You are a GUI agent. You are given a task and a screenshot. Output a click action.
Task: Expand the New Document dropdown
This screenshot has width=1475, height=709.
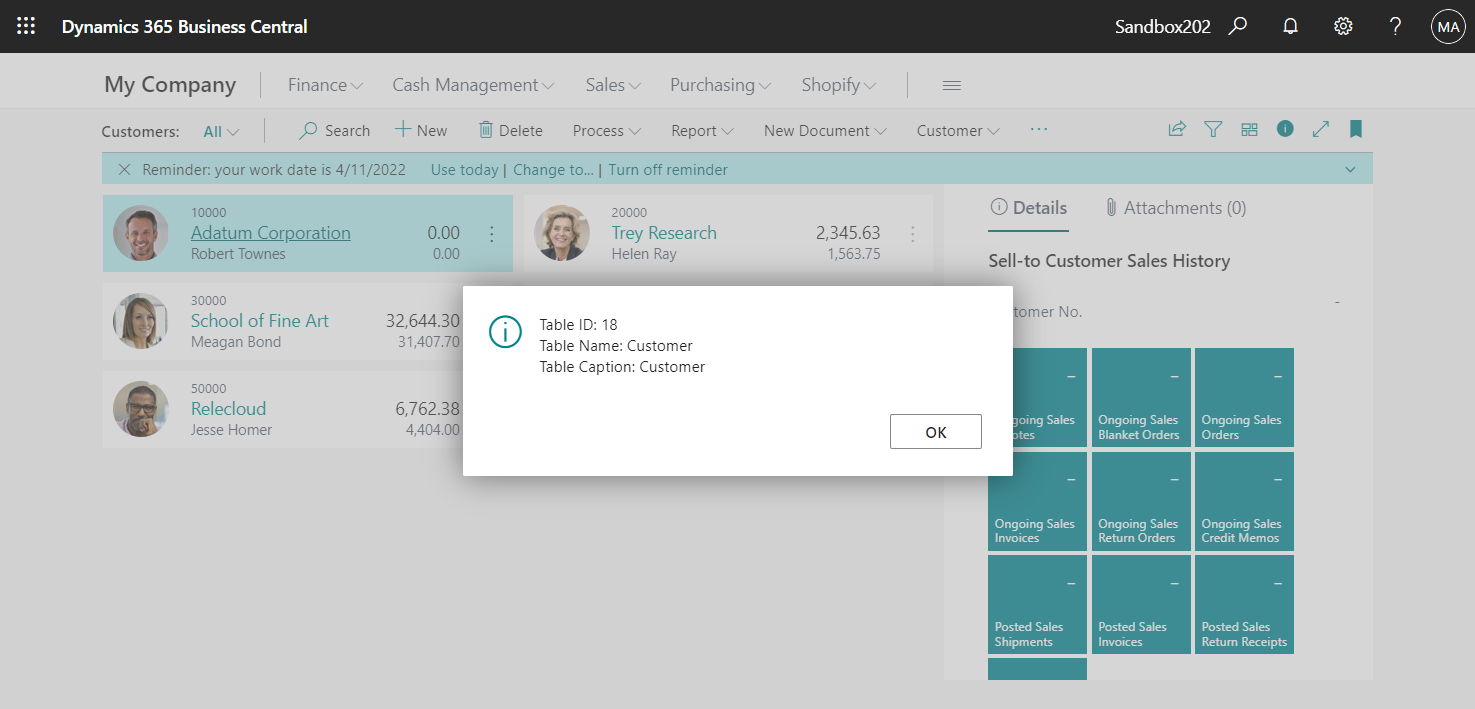823,130
